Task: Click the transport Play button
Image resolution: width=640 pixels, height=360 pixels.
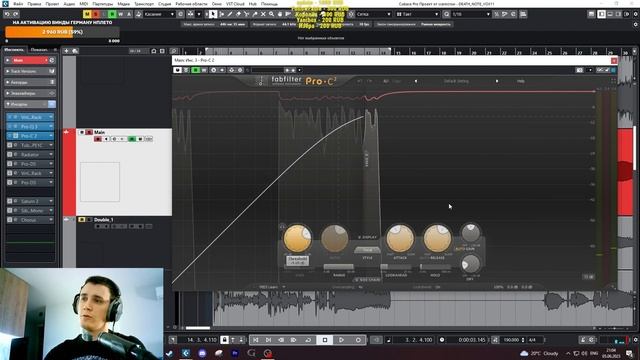Action: click(341, 340)
